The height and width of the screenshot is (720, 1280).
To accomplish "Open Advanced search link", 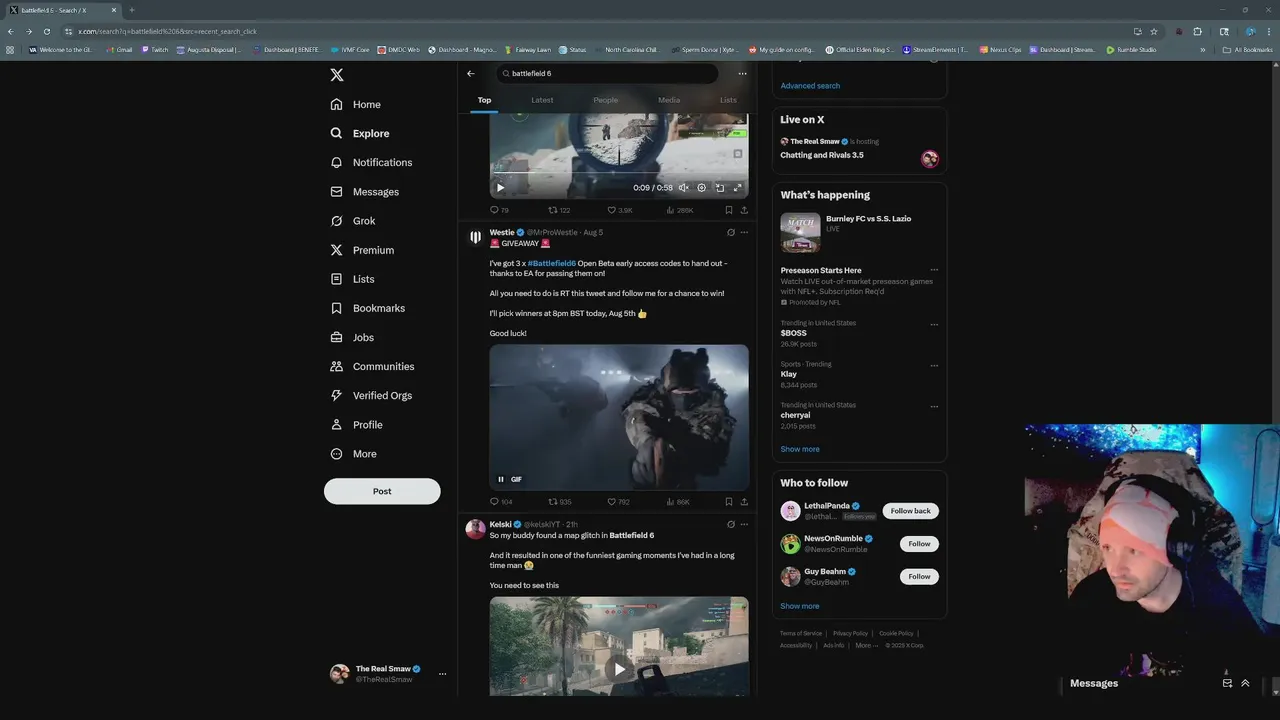I will [x=810, y=86].
